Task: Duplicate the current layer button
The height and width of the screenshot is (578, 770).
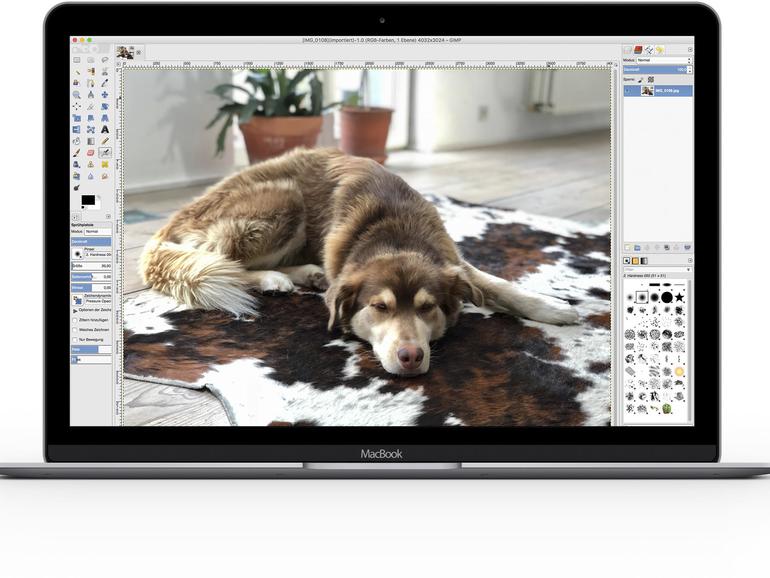Action: (x=667, y=248)
